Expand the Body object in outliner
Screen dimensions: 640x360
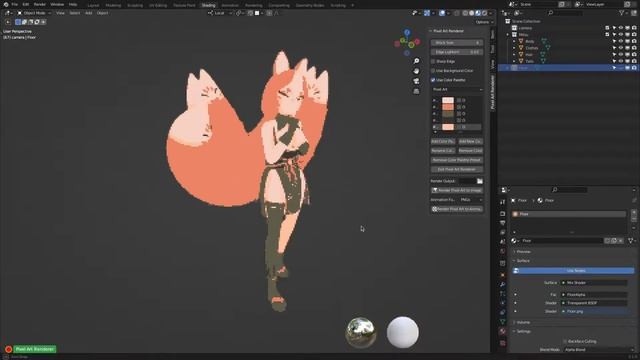pos(514,41)
